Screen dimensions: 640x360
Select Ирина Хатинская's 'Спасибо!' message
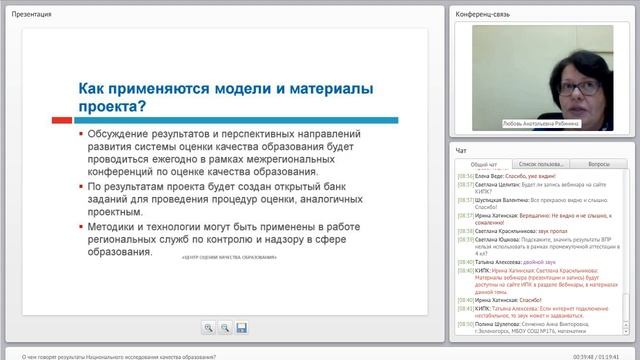[500, 300]
